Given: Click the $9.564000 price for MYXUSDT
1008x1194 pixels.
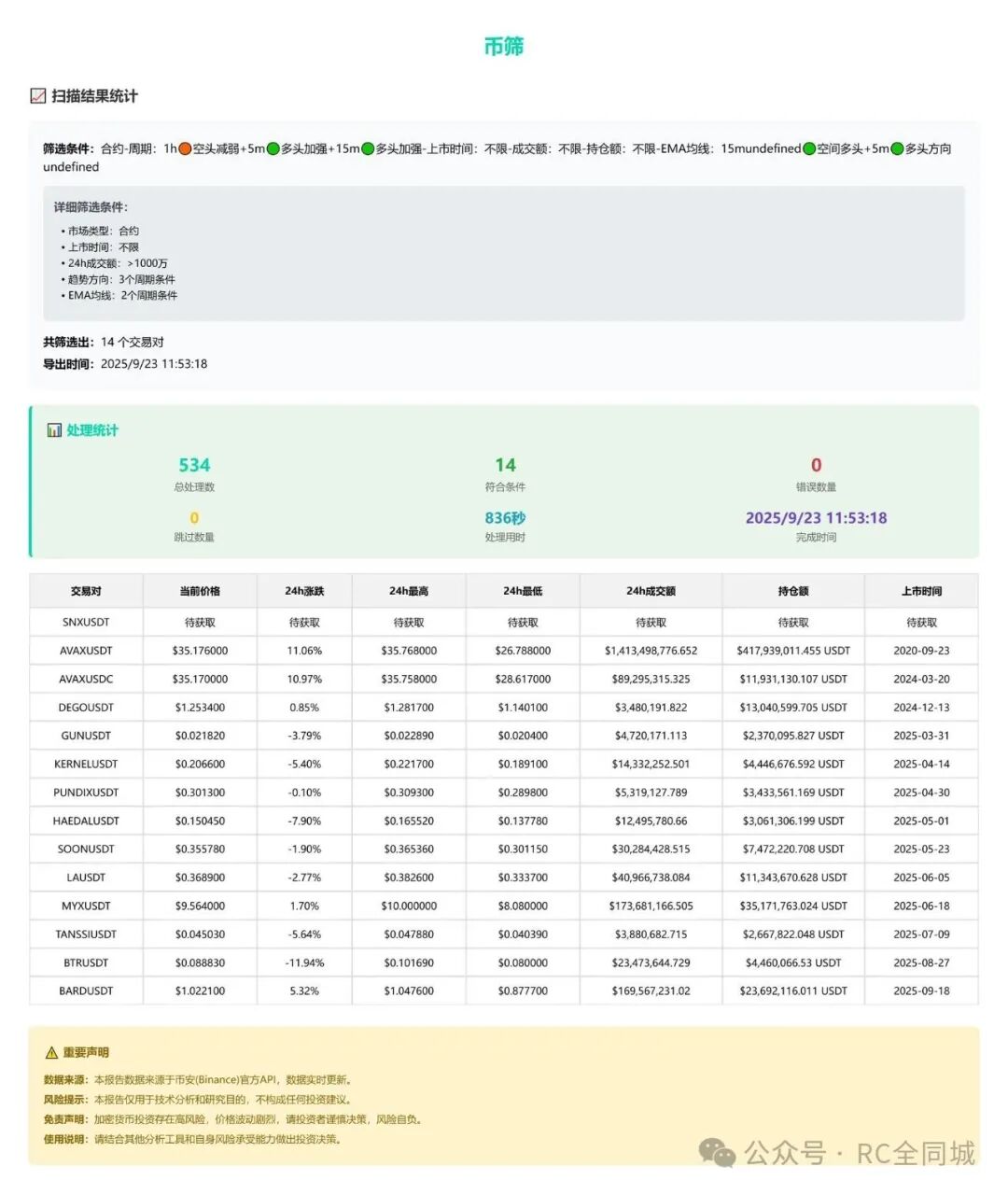Looking at the screenshot, I should (200, 906).
